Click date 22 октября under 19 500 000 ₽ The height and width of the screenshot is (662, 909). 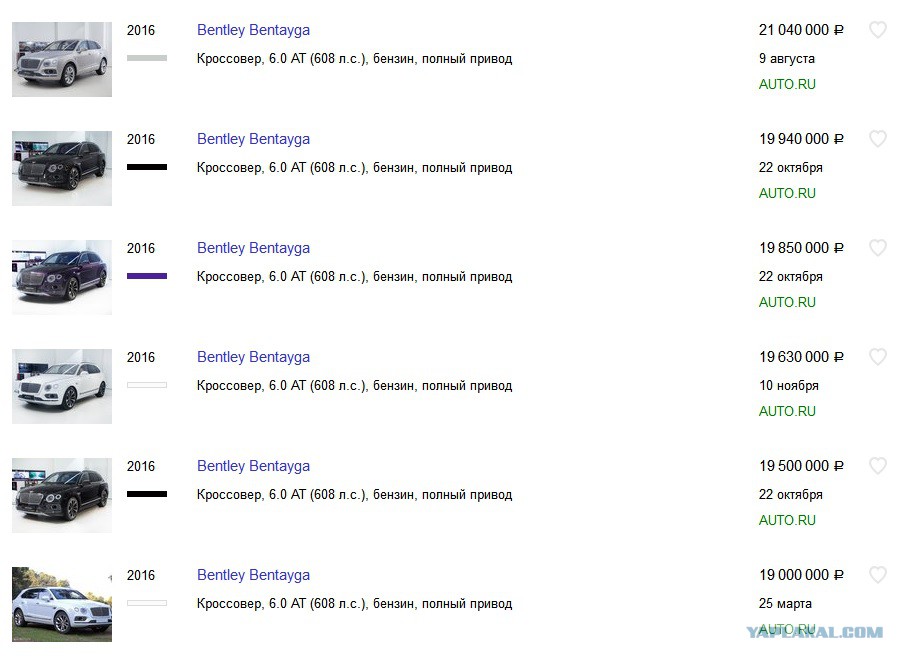point(791,494)
